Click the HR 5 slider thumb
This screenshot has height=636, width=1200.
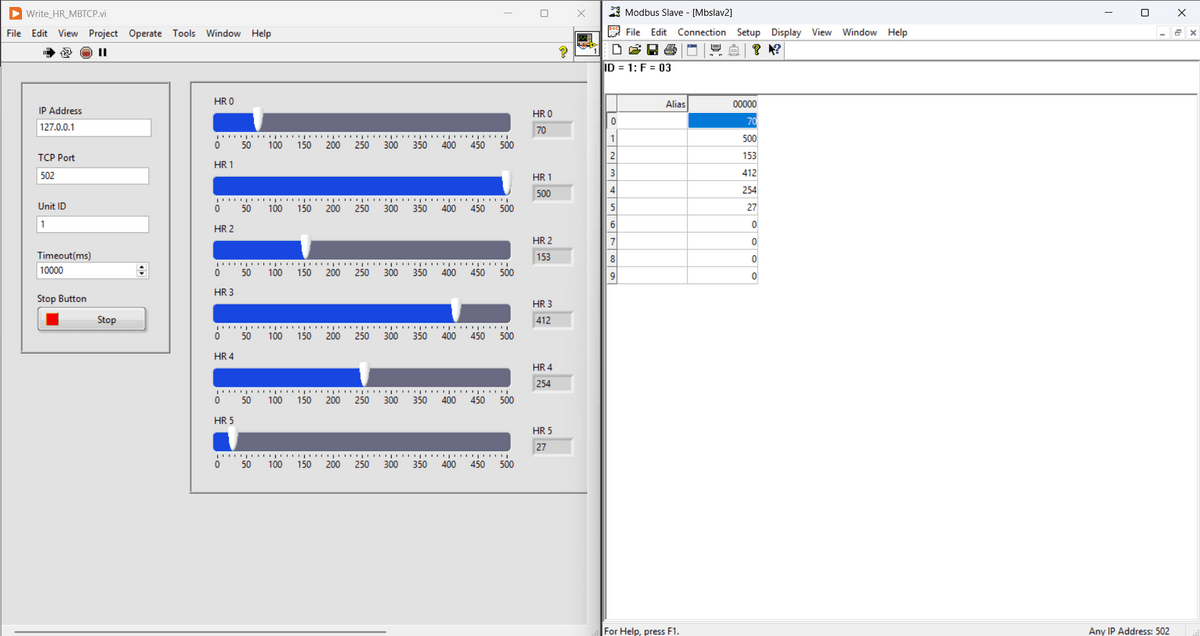click(233, 438)
